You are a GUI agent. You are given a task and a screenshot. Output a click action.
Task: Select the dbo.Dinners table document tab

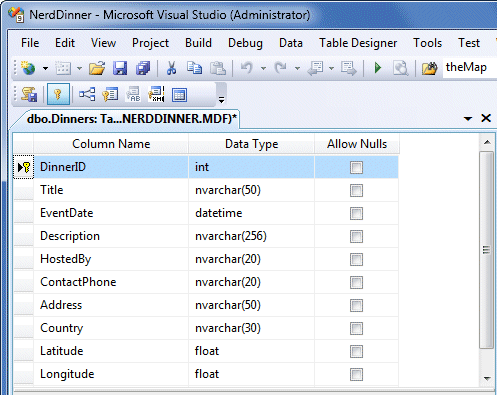click(132, 119)
